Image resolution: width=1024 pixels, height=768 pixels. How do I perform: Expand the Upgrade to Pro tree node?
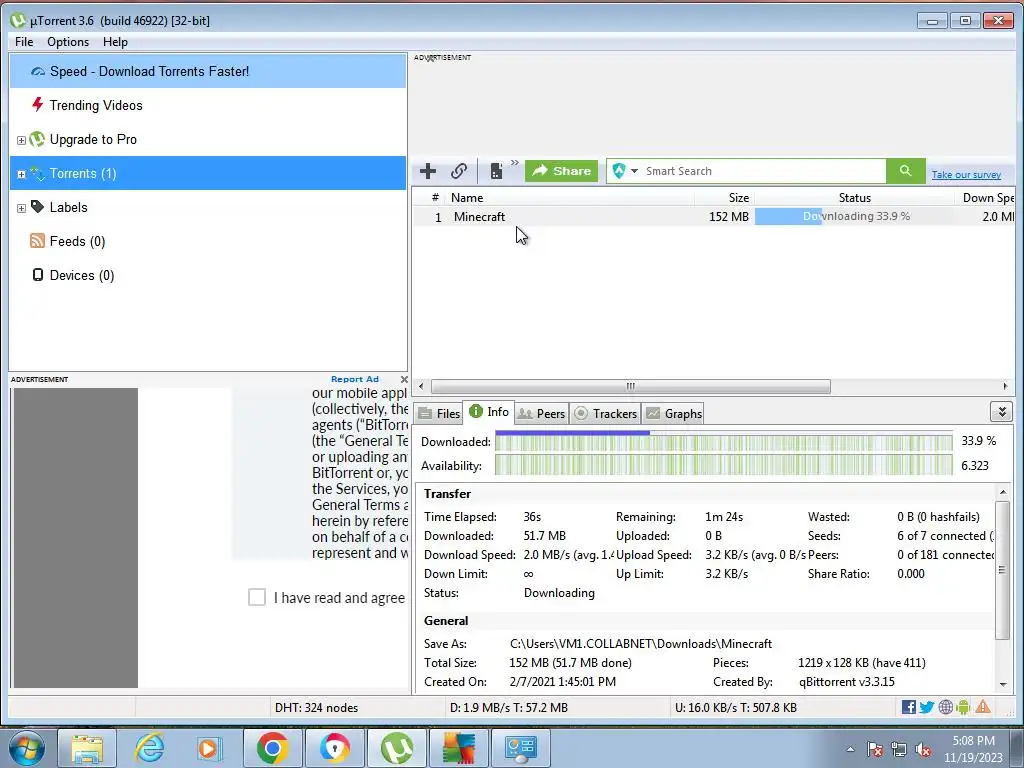click(x=21, y=140)
